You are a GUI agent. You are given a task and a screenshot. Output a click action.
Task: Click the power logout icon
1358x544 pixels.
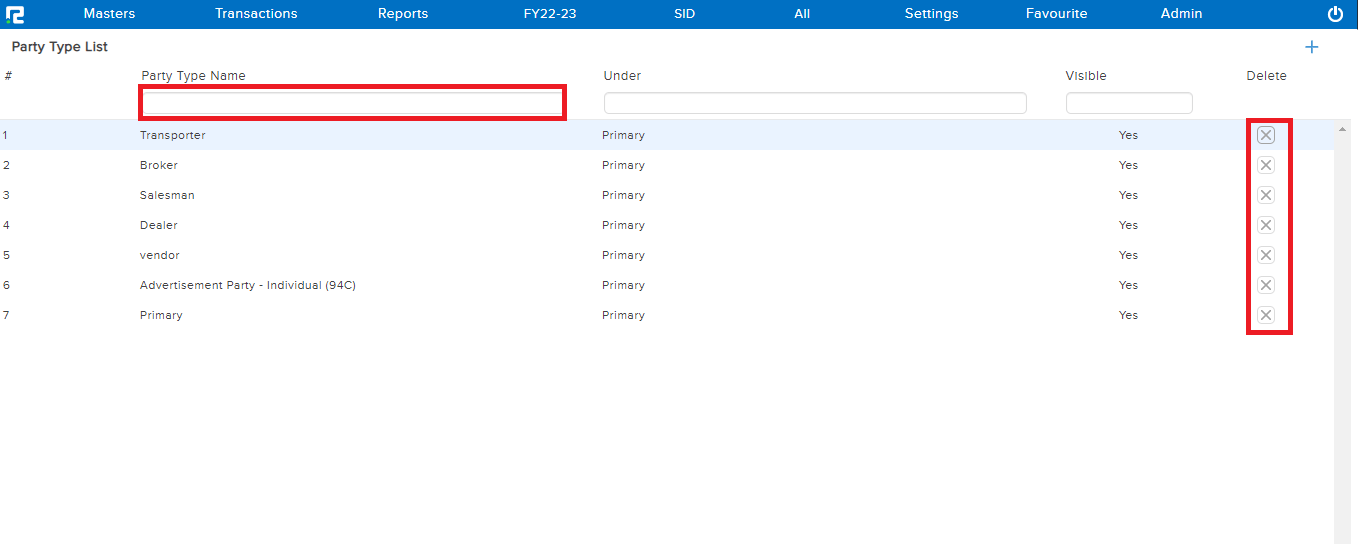click(x=1335, y=14)
